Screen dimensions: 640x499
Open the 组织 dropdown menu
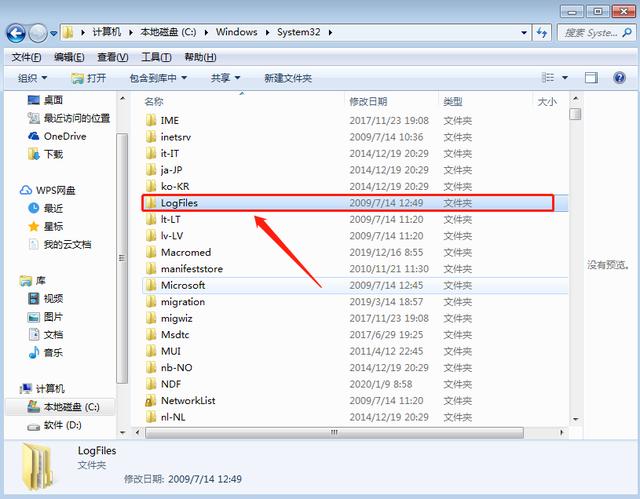(32, 78)
